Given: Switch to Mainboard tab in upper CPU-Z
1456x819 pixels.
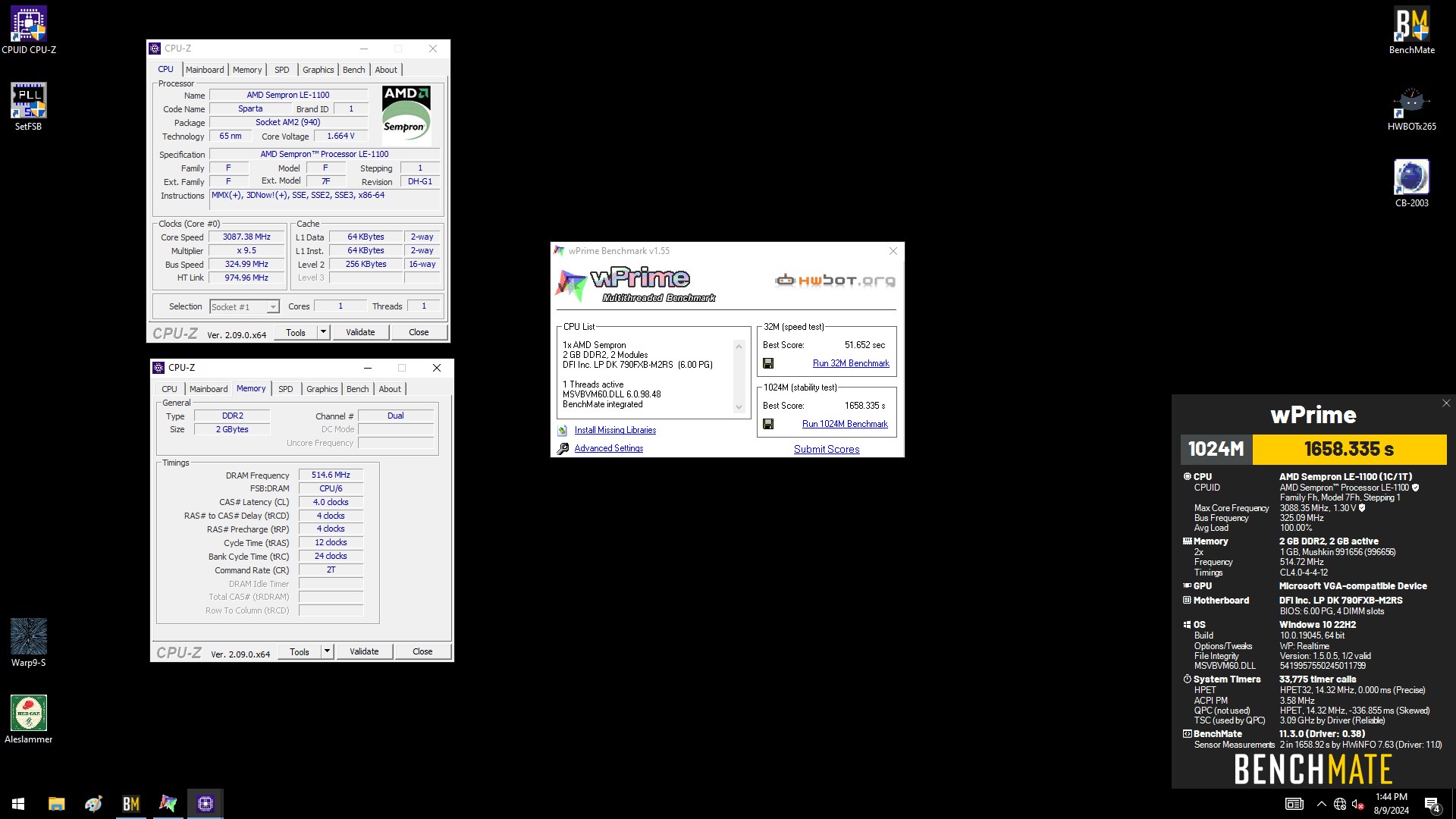Looking at the screenshot, I should coord(205,70).
